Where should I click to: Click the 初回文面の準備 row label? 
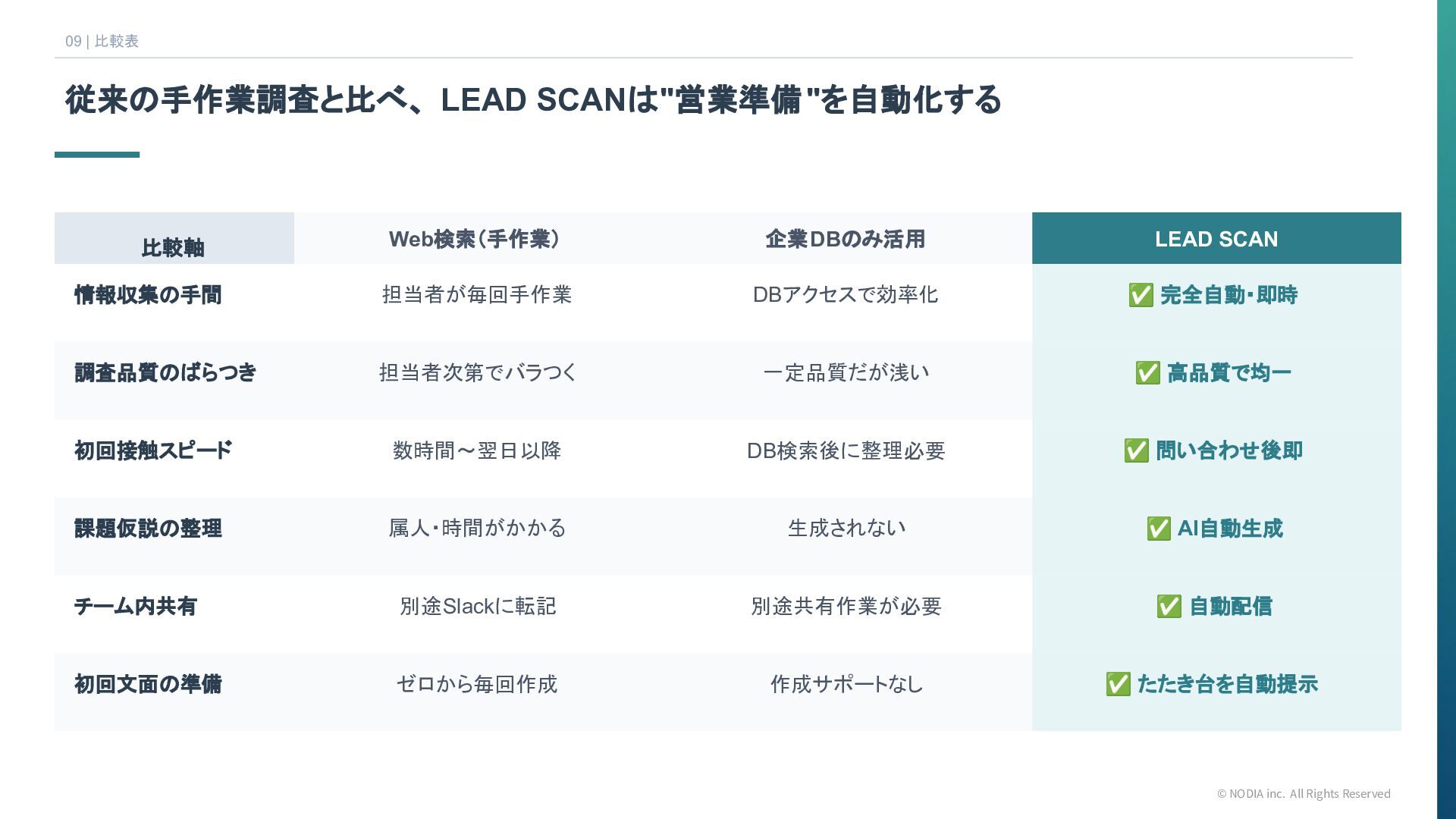pyautogui.click(x=149, y=684)
